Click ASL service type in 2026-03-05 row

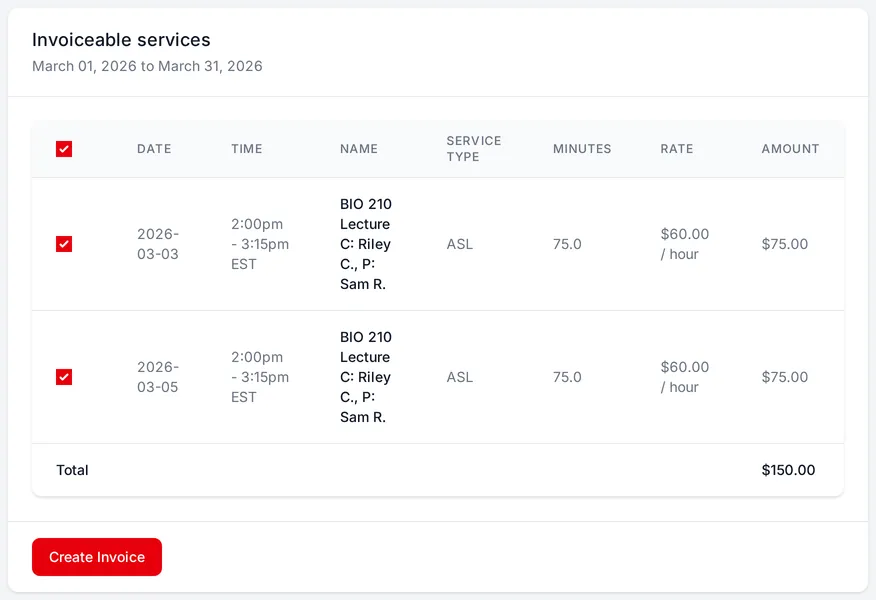pyautogui.click(x=459, y=377)
